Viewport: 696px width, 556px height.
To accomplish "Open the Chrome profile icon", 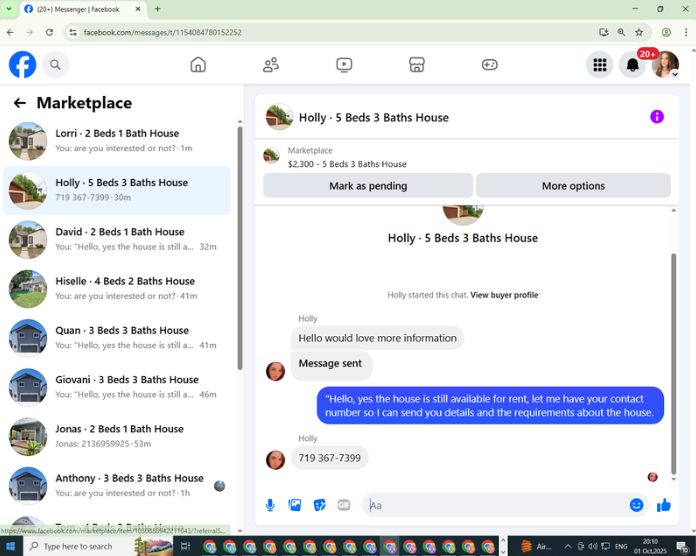I will (666, 32).
